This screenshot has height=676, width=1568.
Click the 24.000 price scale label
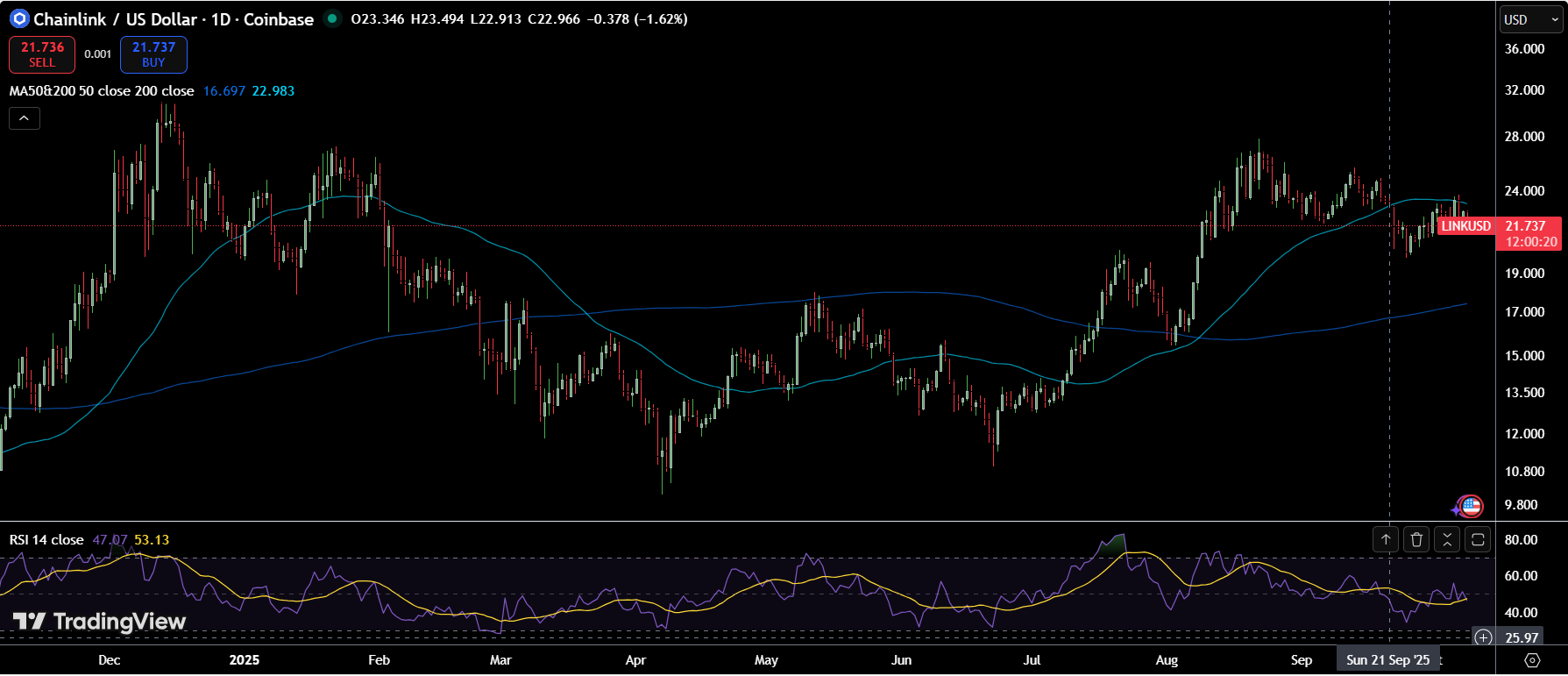click(x=1524, y=191)
